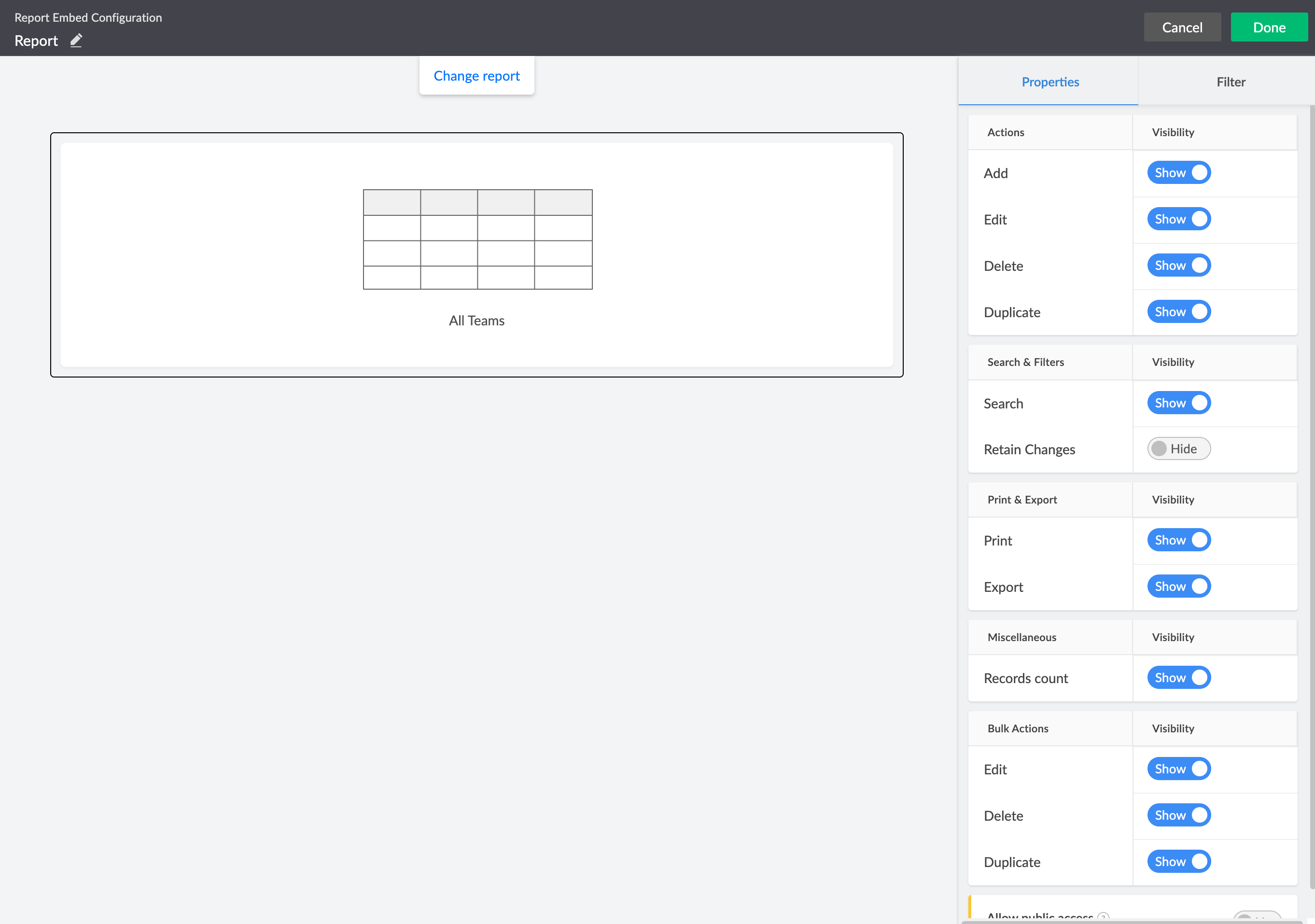Toggle the Add action visibility switch
Image resolution: width=1315 pixels, height=924 pixels.
pyautogui.click(x=1178, y=173)
